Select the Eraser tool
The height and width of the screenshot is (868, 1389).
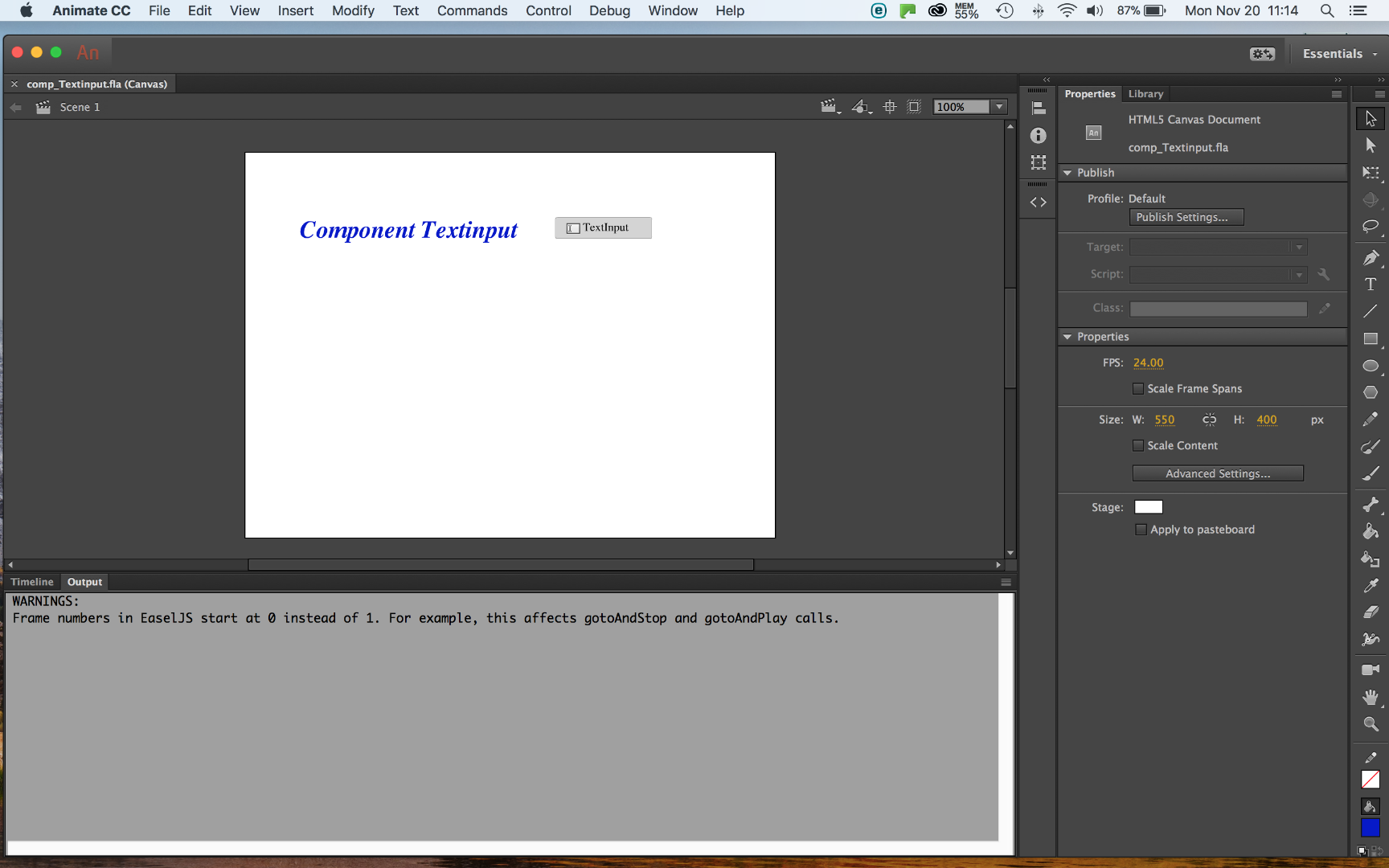coord(1371,612)
